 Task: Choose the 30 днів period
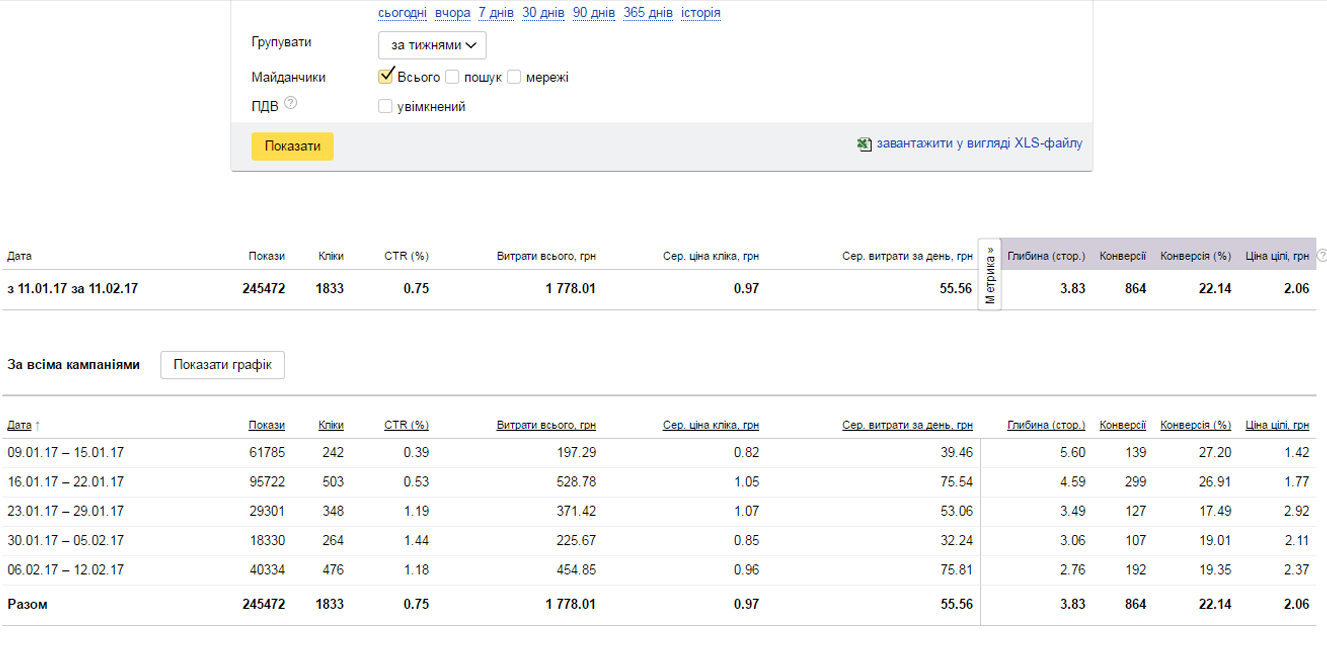[x=543, y=13]
